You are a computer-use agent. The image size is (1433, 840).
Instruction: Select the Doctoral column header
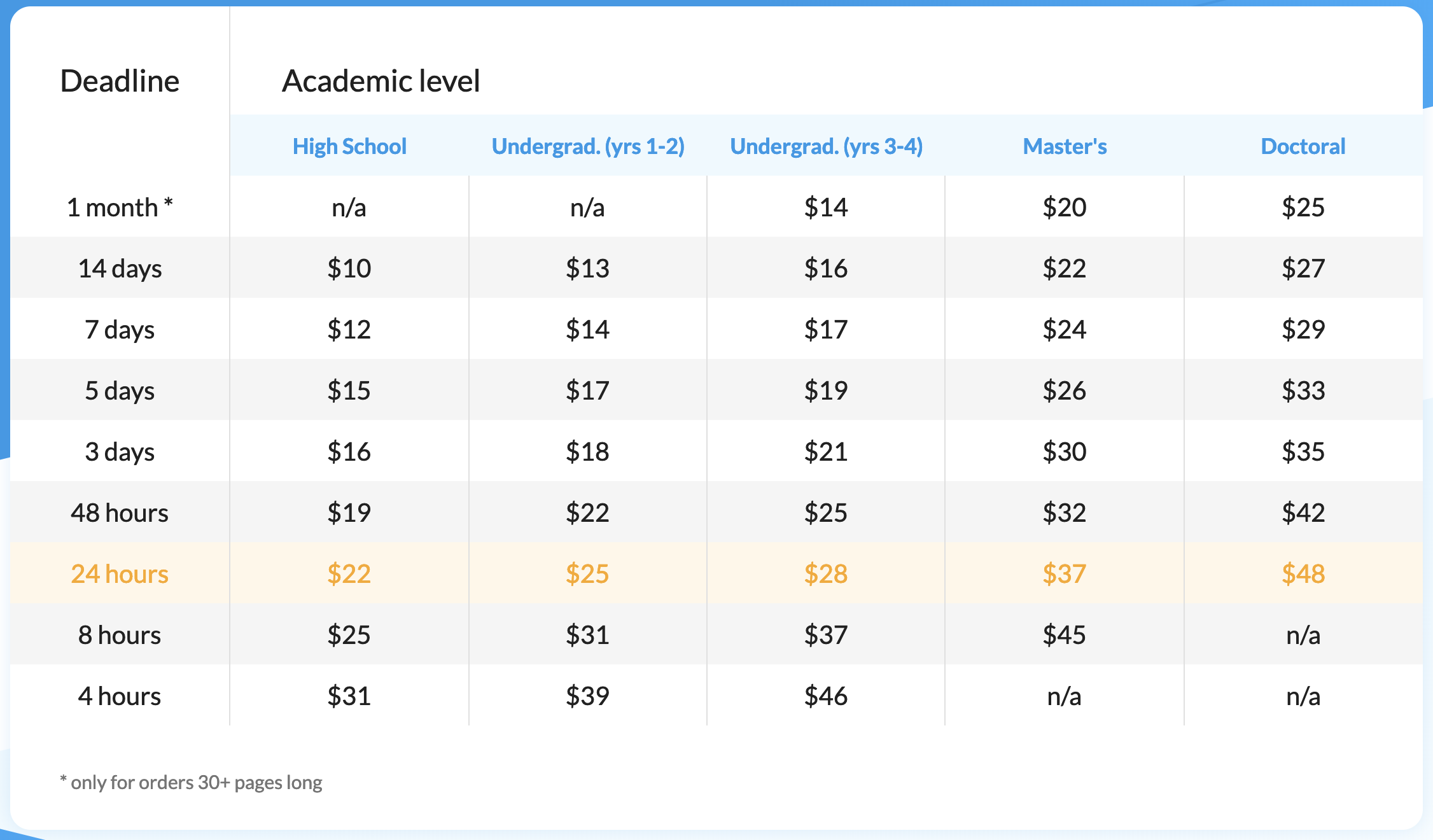pos(1303,146)
